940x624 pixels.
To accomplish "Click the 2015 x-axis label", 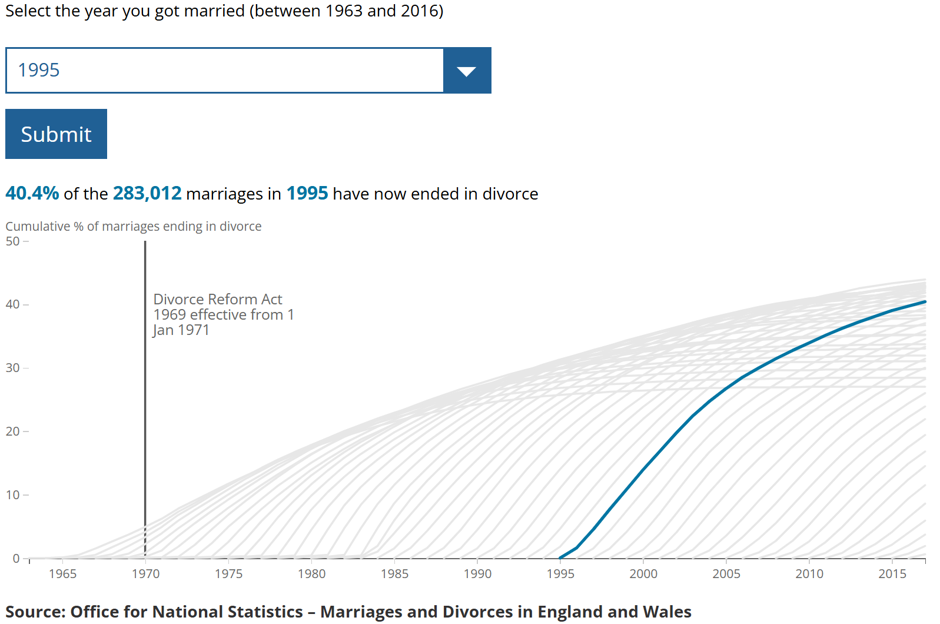I will point(893,574).
